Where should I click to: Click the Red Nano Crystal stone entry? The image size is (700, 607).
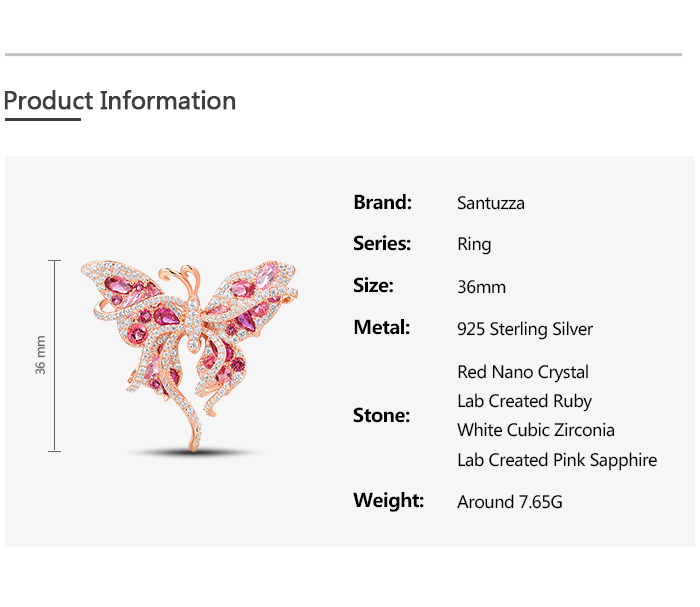click(523, 372)
